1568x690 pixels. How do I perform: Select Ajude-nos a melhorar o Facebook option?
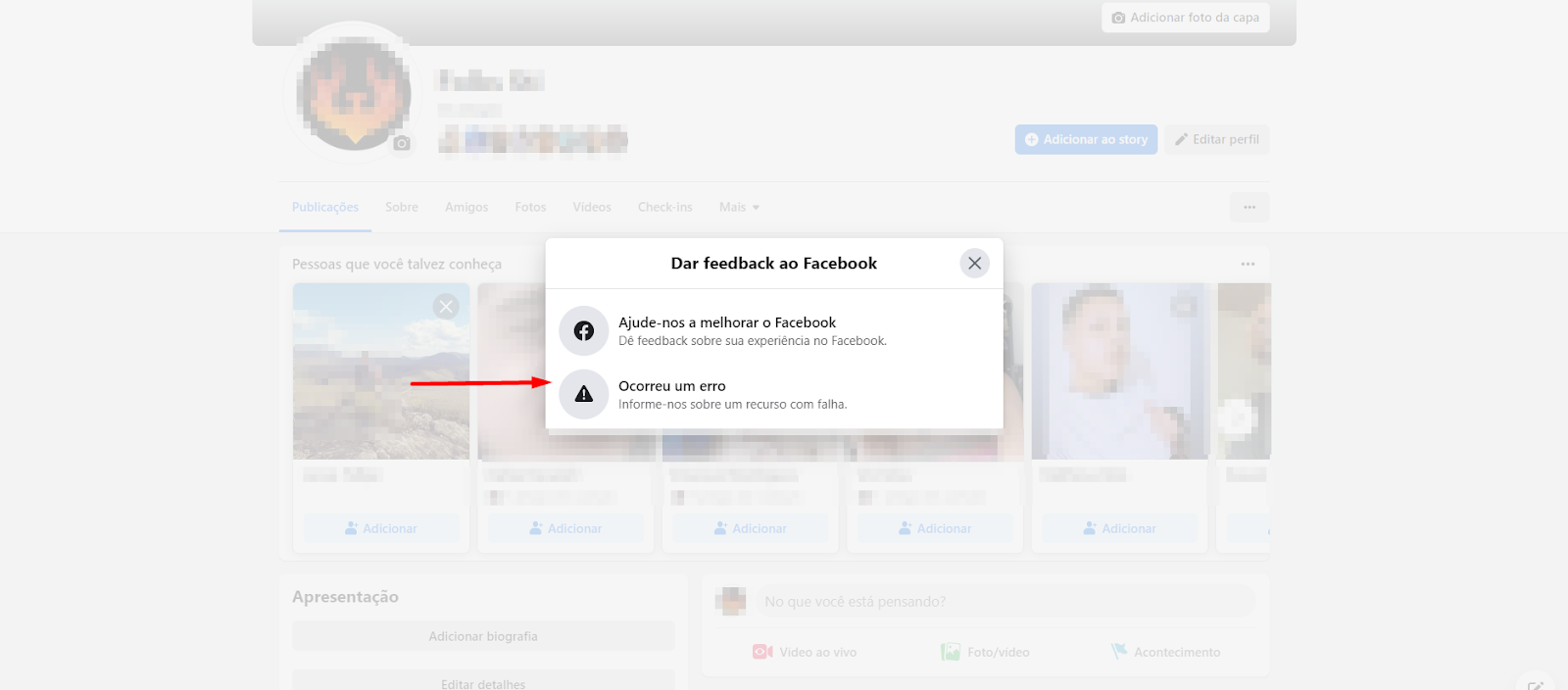[774, 331]
